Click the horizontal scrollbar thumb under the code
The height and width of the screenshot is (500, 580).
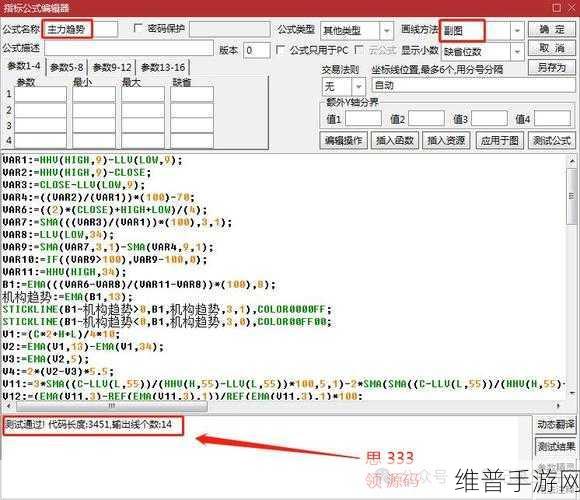112,406
